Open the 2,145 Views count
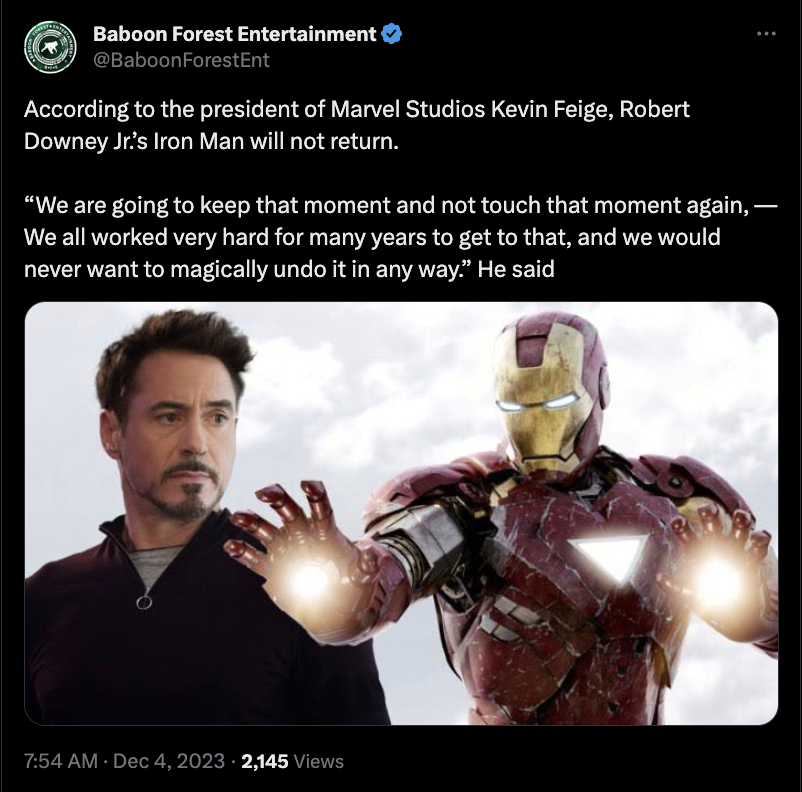The image size is (802, 792). pos(292,761)
